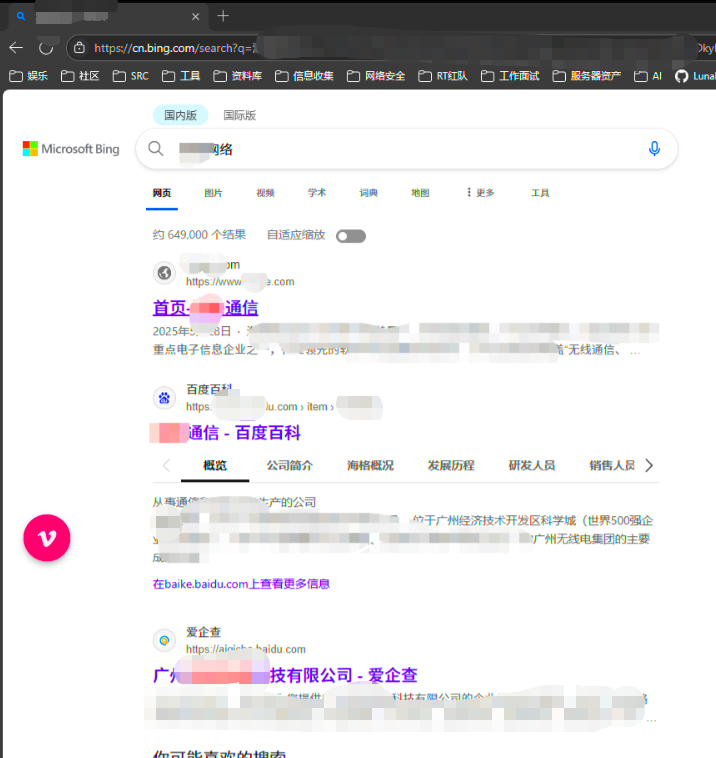The width and height of the screenshot is (716, 758).
Task: Click the pink floating v button
Action: tap(47, 538)
